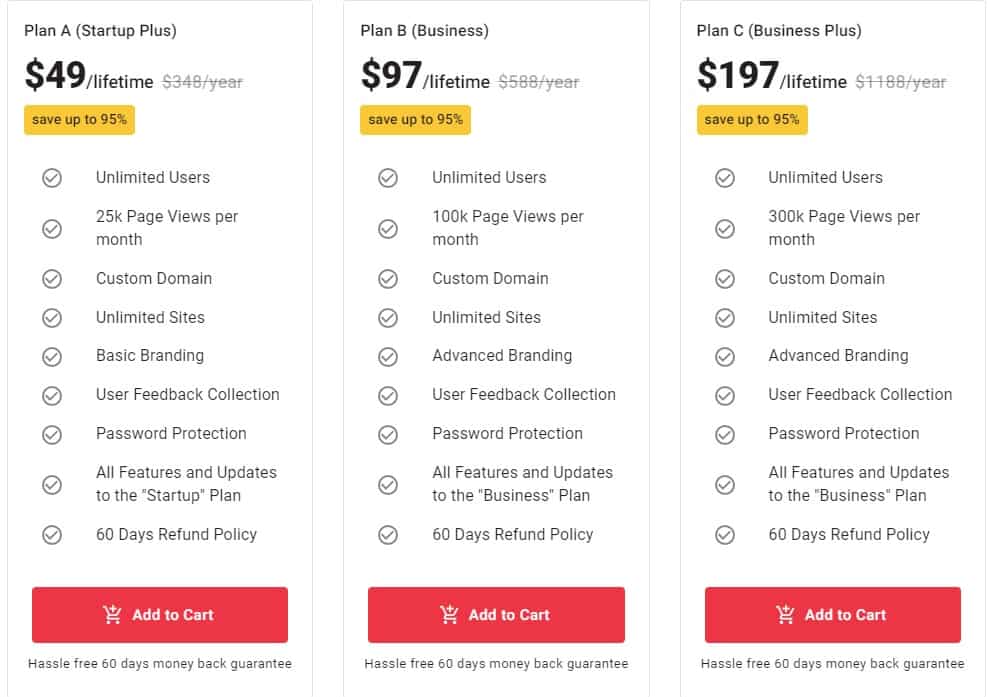The width and height of the screenshot is (987, 697).
Task: Toggle the Unlimited Sites check in Plan B
Action: [x=389, y=317]
